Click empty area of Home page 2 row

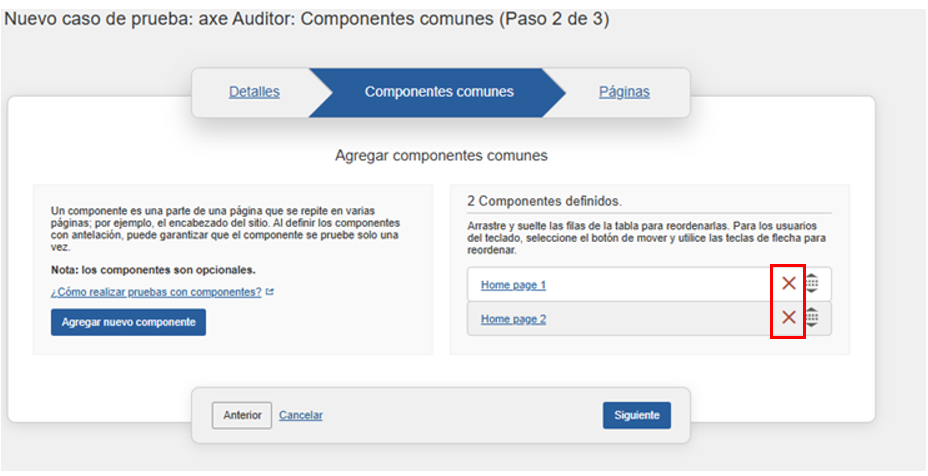[660, 319]
